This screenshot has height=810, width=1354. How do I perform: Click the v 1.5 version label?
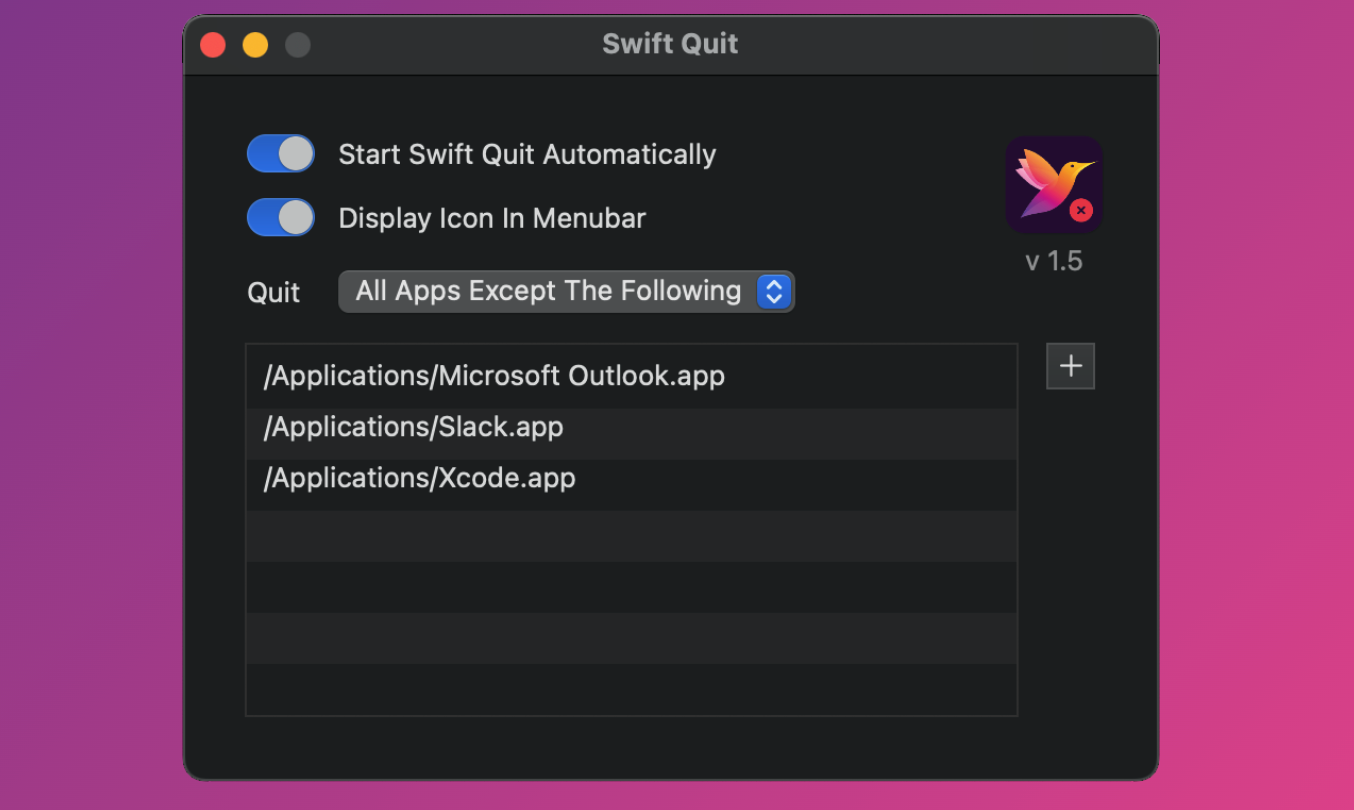[x=1054, y=261]
